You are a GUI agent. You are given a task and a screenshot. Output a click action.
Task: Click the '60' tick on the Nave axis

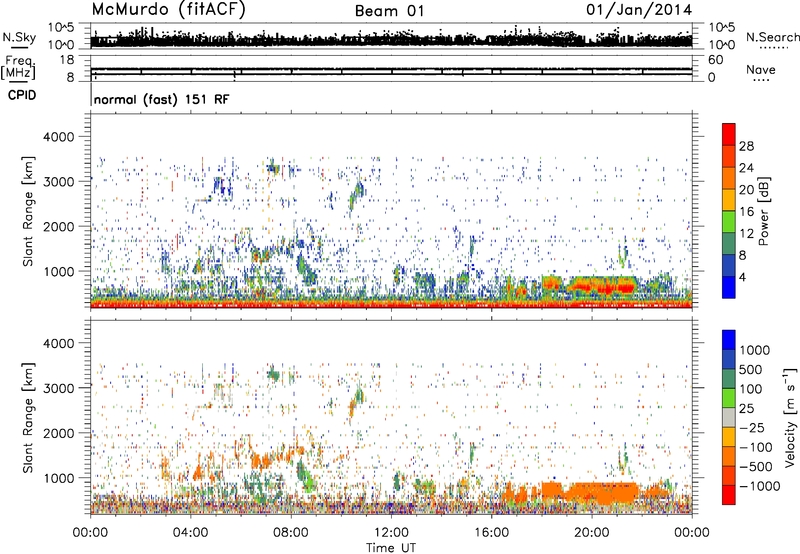point(715,60)
